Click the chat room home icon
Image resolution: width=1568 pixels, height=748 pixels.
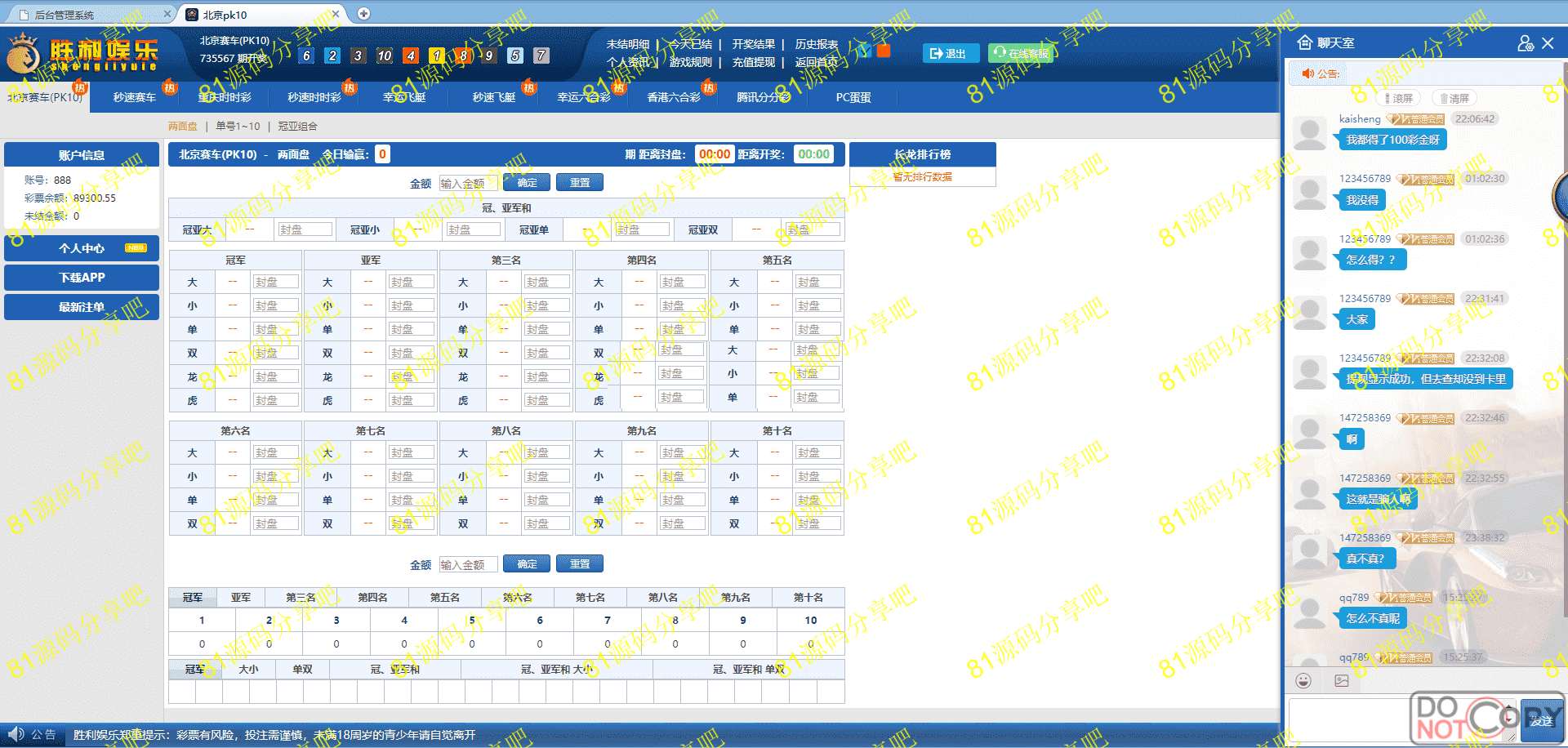(1305, 42)
